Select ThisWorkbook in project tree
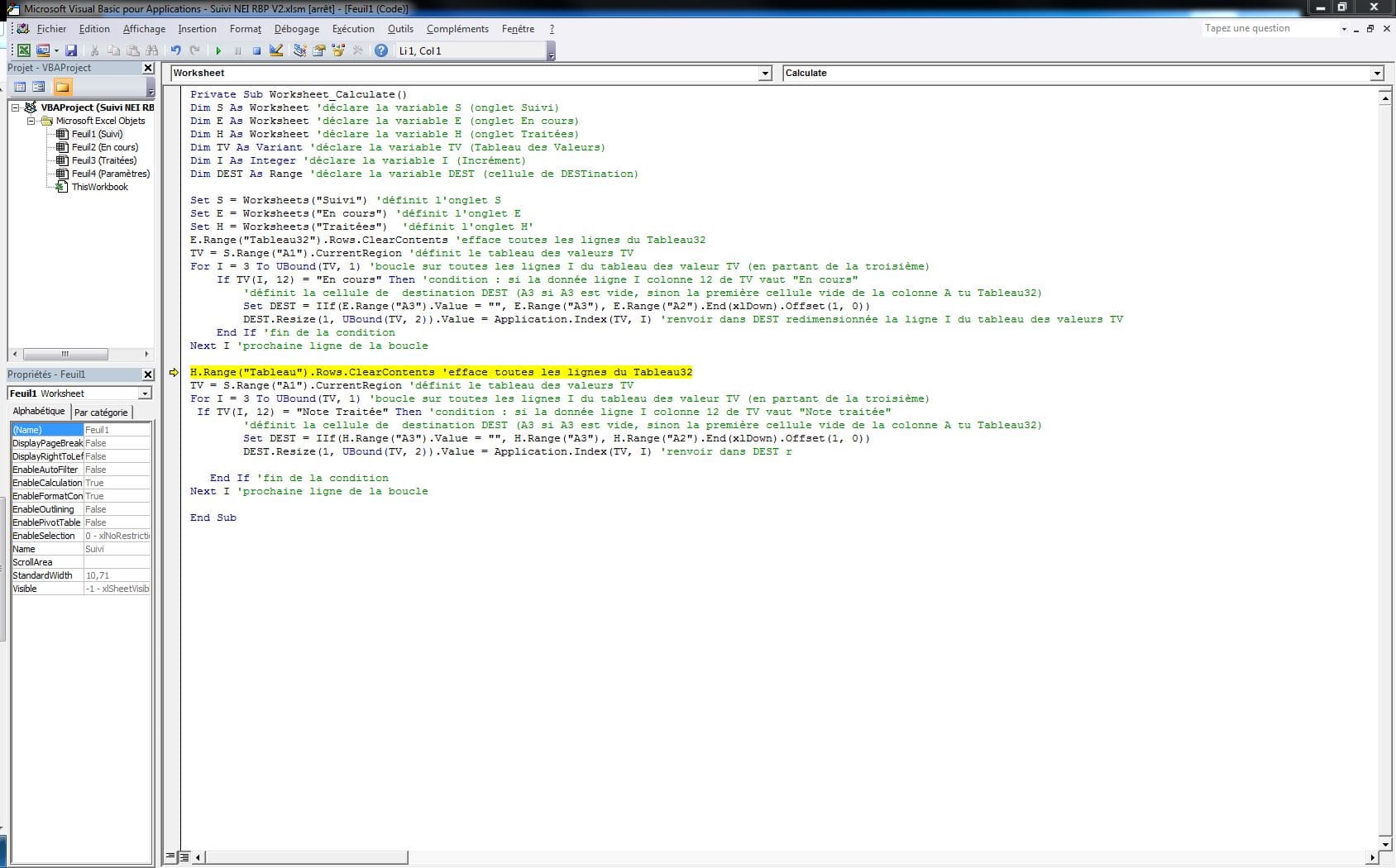The image size is (1396, 868). coord(99,187)
